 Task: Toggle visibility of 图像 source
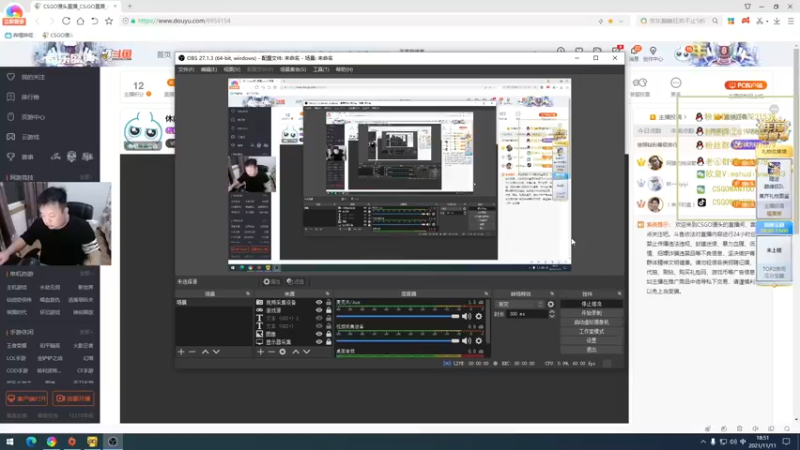319,334
